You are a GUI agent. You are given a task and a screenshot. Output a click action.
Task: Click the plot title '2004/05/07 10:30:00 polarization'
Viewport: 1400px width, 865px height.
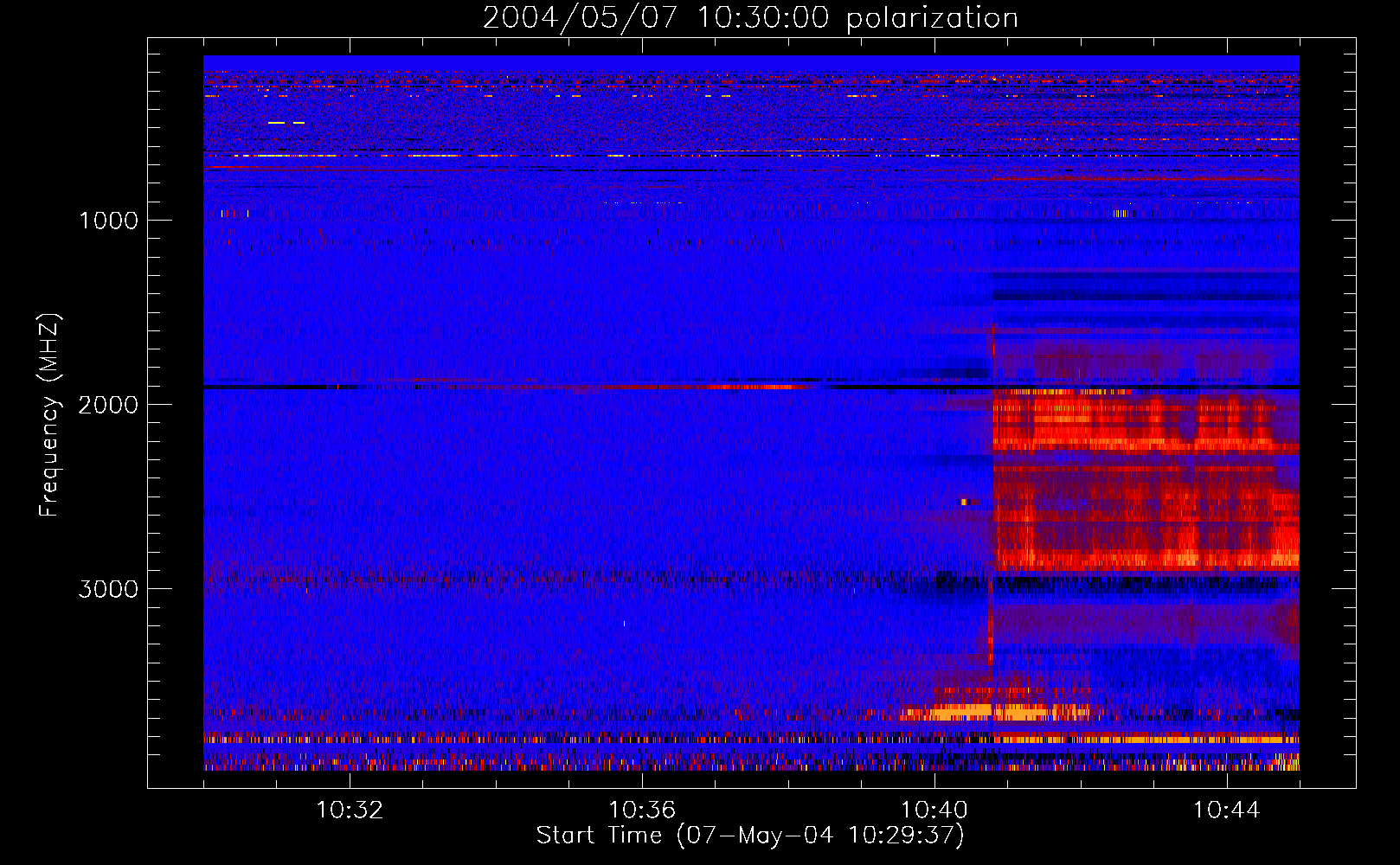coord(750,18)
